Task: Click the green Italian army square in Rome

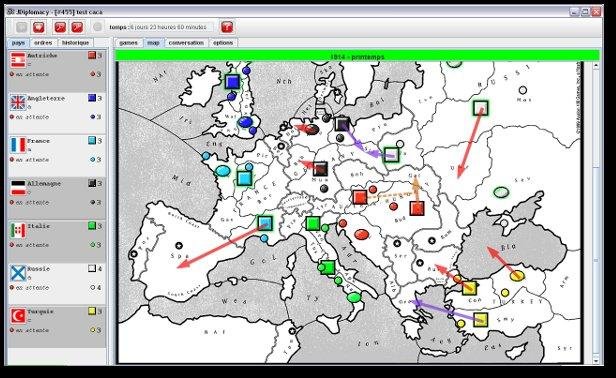Action: (x=328, y=268)
